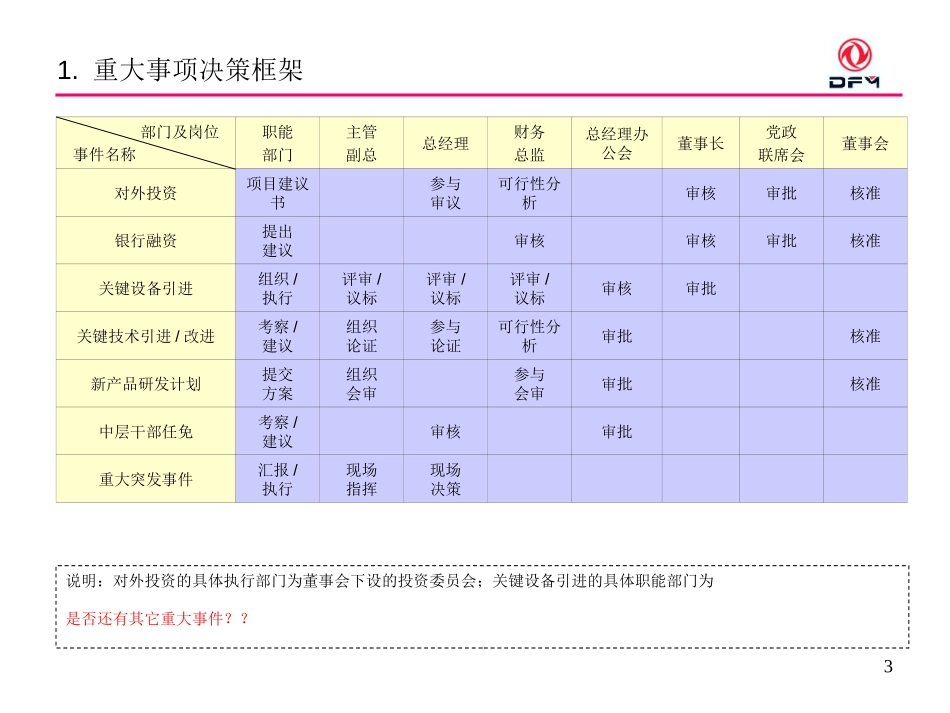Click the 项目建议书 cell
The image size is (950, 713).
click(x=277, y=193)
